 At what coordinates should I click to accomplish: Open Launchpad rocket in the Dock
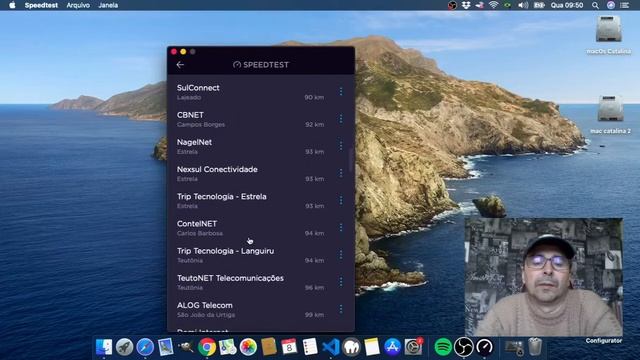124,347
